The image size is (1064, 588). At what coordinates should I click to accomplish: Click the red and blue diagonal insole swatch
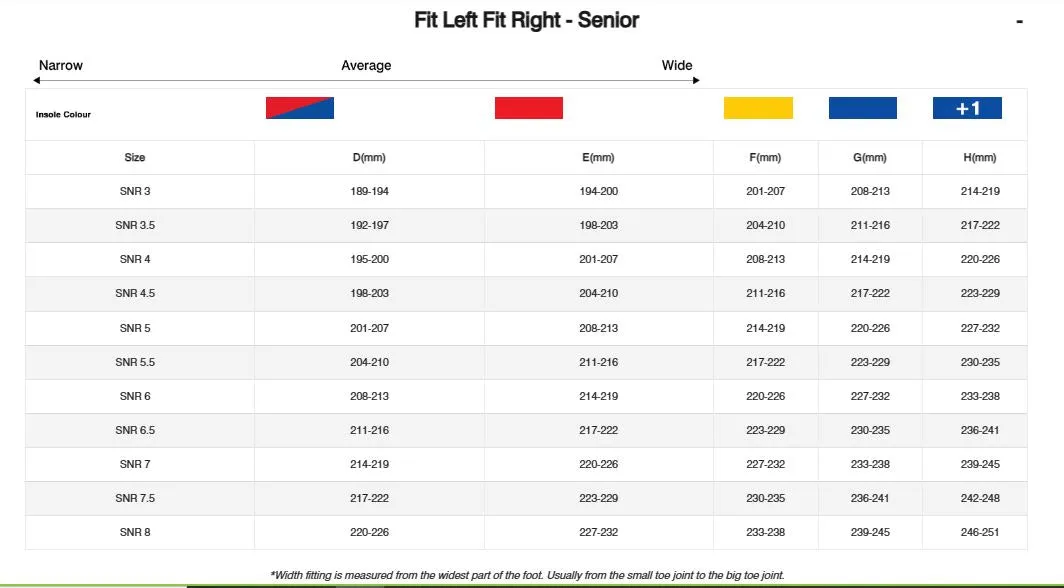300,108
